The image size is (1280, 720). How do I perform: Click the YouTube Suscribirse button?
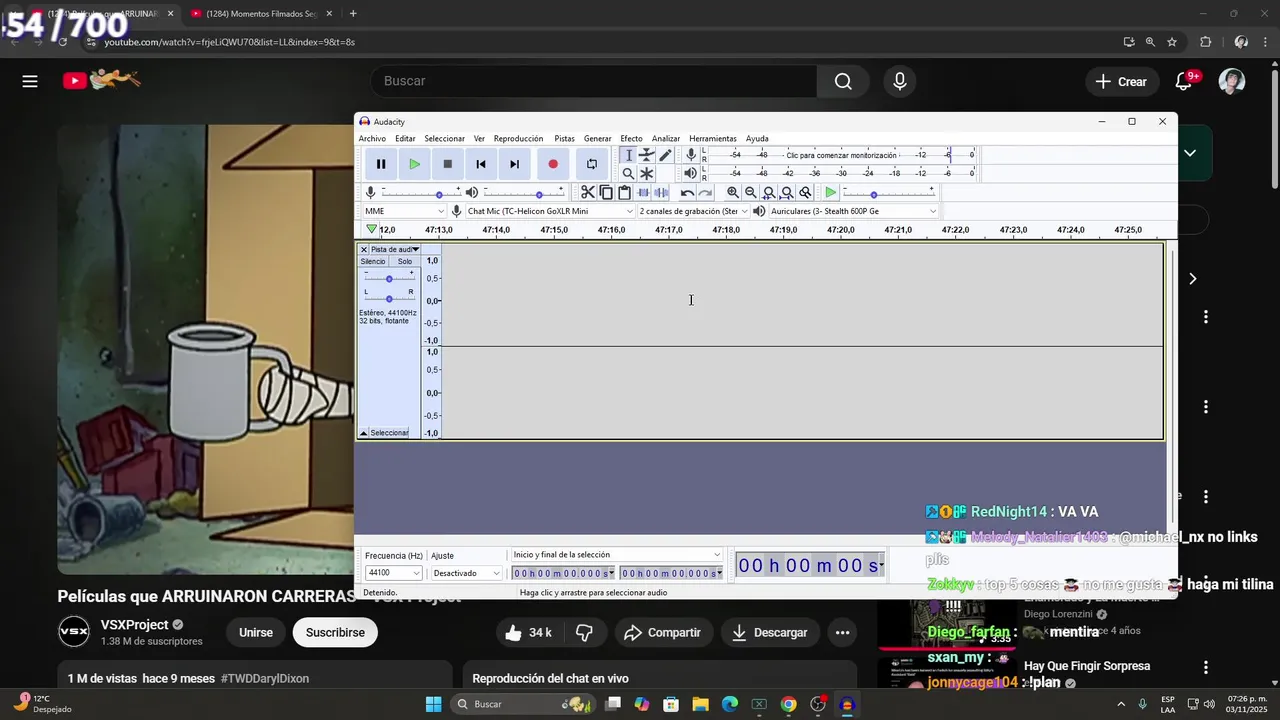[335, 632]
